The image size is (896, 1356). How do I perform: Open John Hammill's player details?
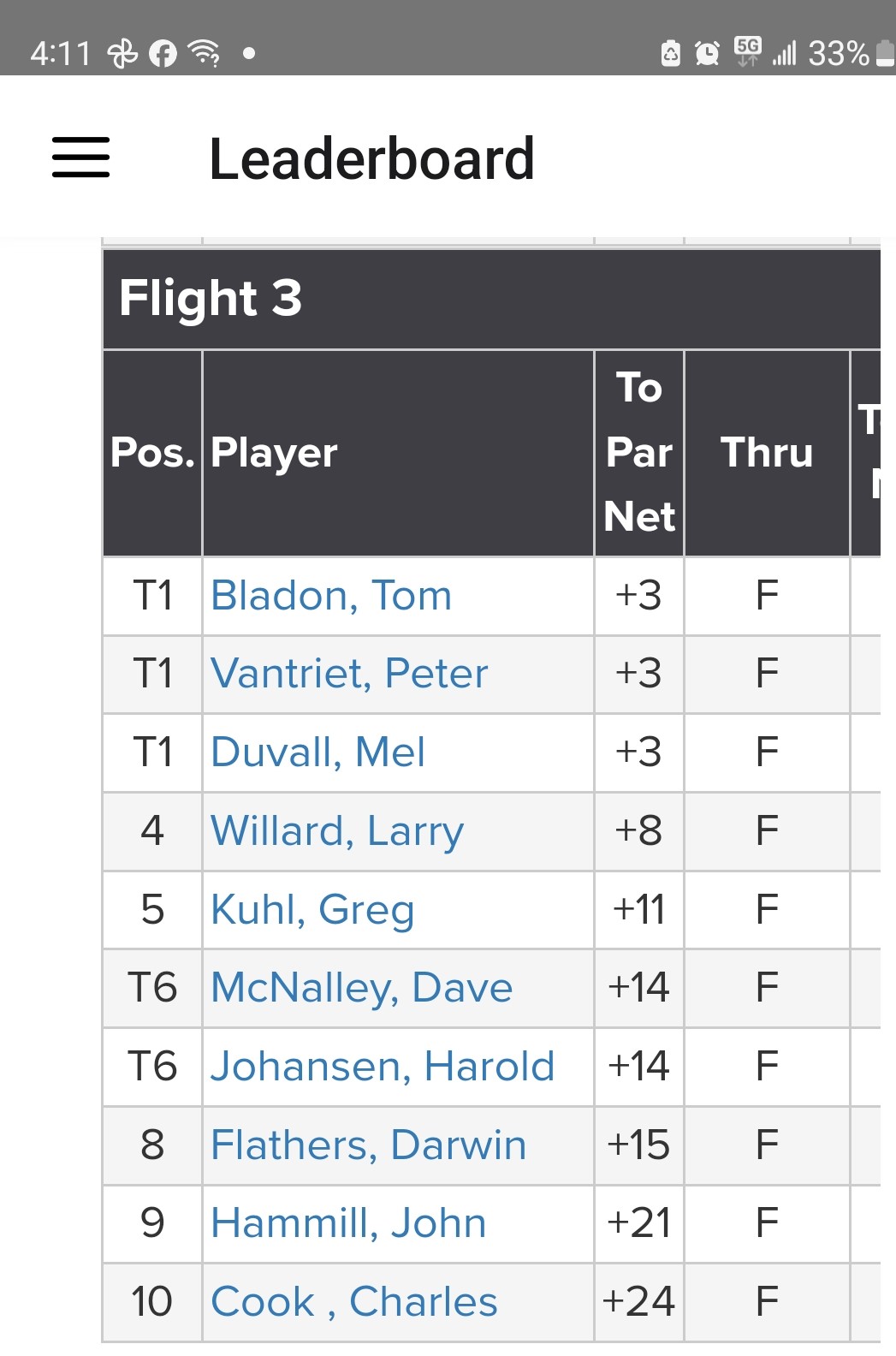[x=348, y=1223]
